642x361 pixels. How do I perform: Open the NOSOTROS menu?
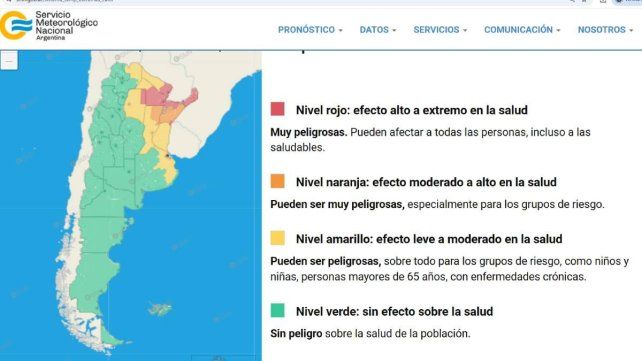605,30
